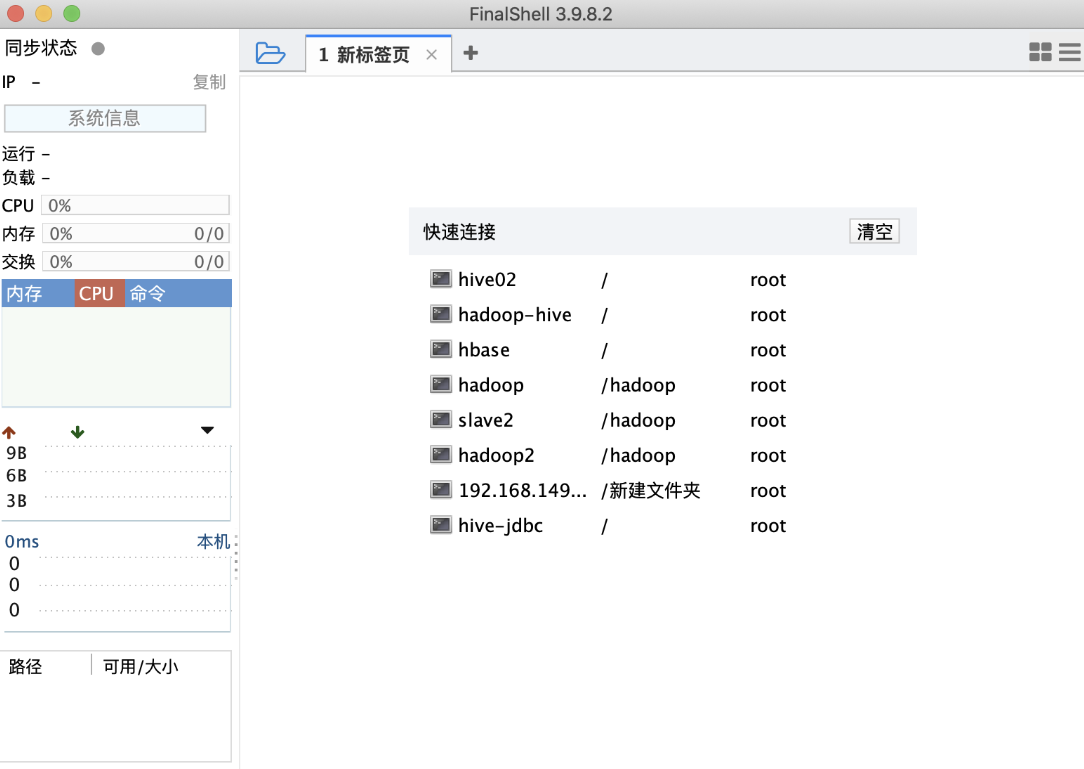1084x769 pixels.
Task: Click the 系统信息 button
Action: point(105,118)
